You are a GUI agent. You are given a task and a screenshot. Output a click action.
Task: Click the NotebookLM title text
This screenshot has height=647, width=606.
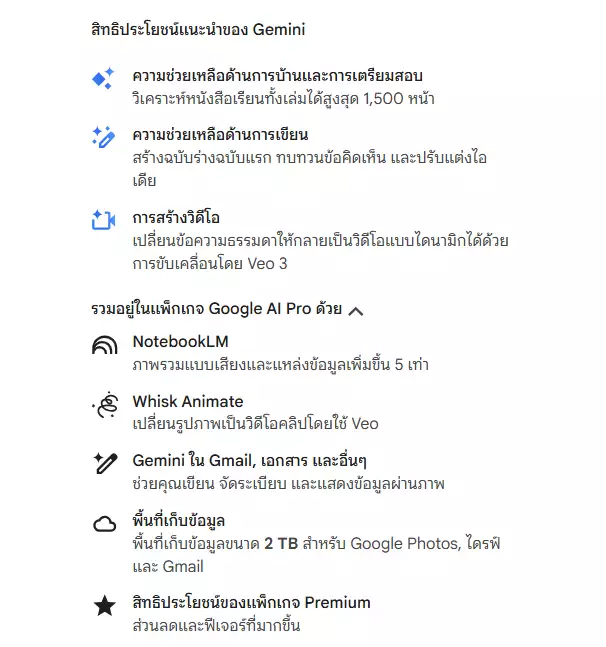(x=180, y=342)
